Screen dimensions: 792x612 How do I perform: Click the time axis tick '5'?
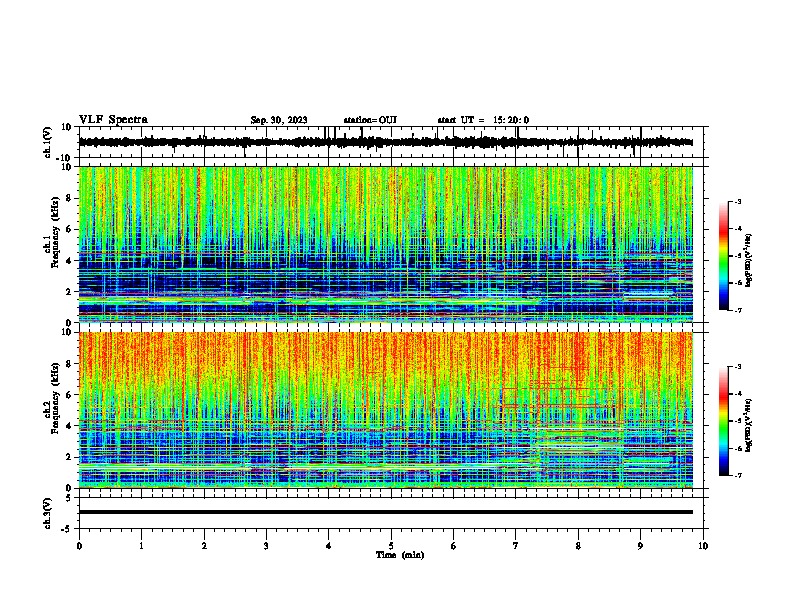(x=391, y=546)
